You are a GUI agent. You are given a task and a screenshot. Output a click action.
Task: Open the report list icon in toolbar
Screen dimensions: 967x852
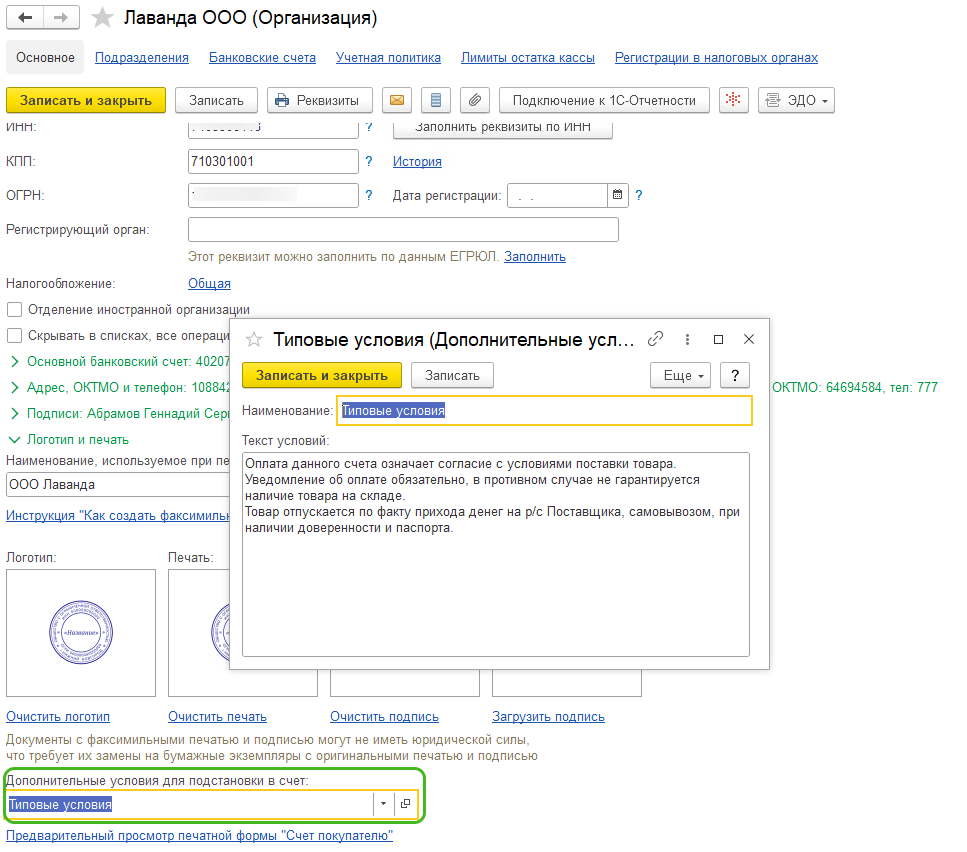click(436, 100)
